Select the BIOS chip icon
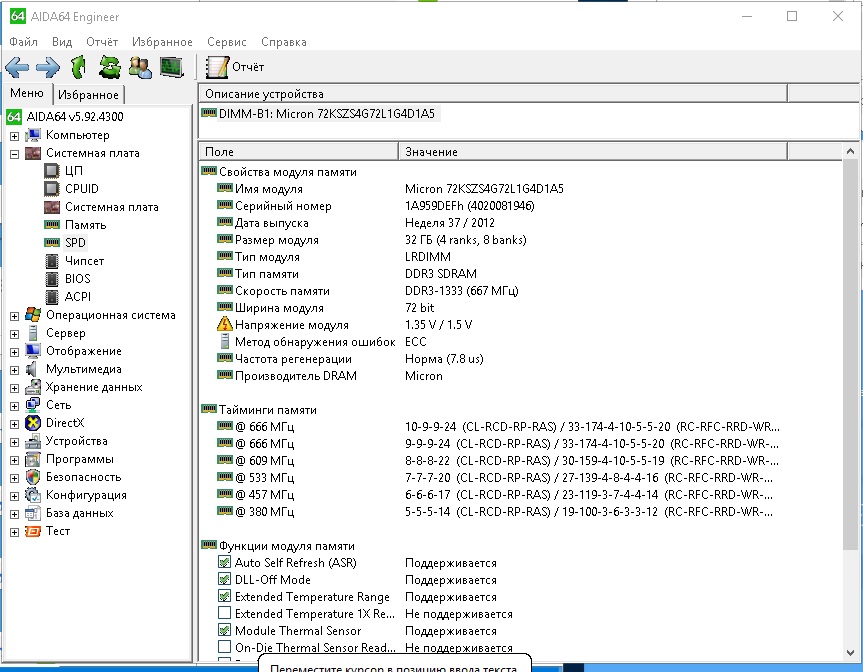Viewport: 863px width, 672px height. (x=51, y=279)
